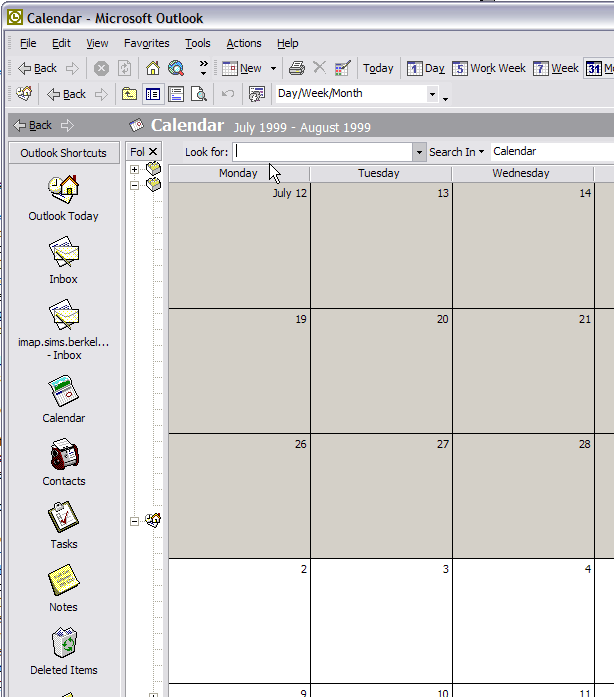Open the Tools menu
Image resolution: width=614 pixels, height=697 pixels.
tap(198, 43)
